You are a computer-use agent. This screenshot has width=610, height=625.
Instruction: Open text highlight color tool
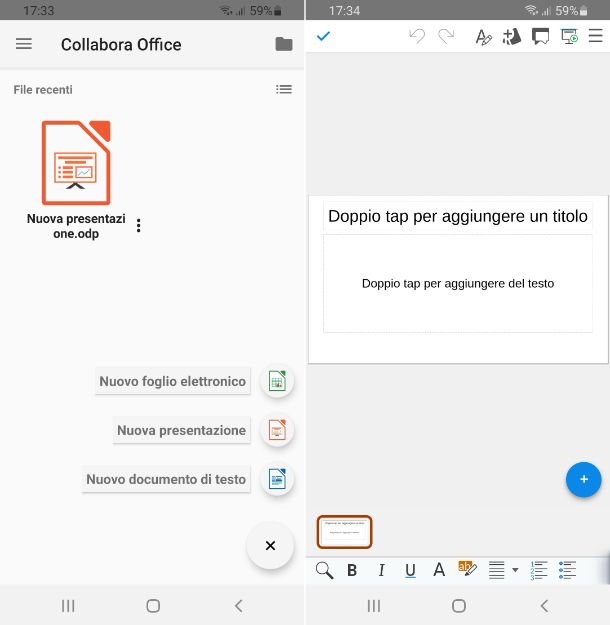tap(468, 569)
